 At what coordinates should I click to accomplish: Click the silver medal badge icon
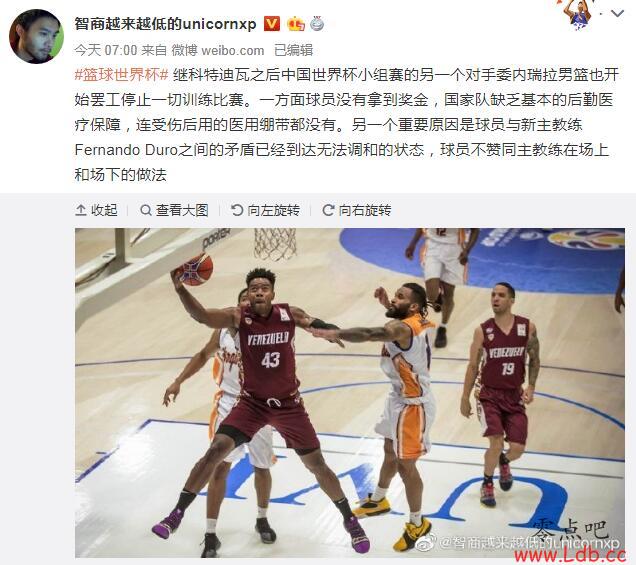pos(317,24)
